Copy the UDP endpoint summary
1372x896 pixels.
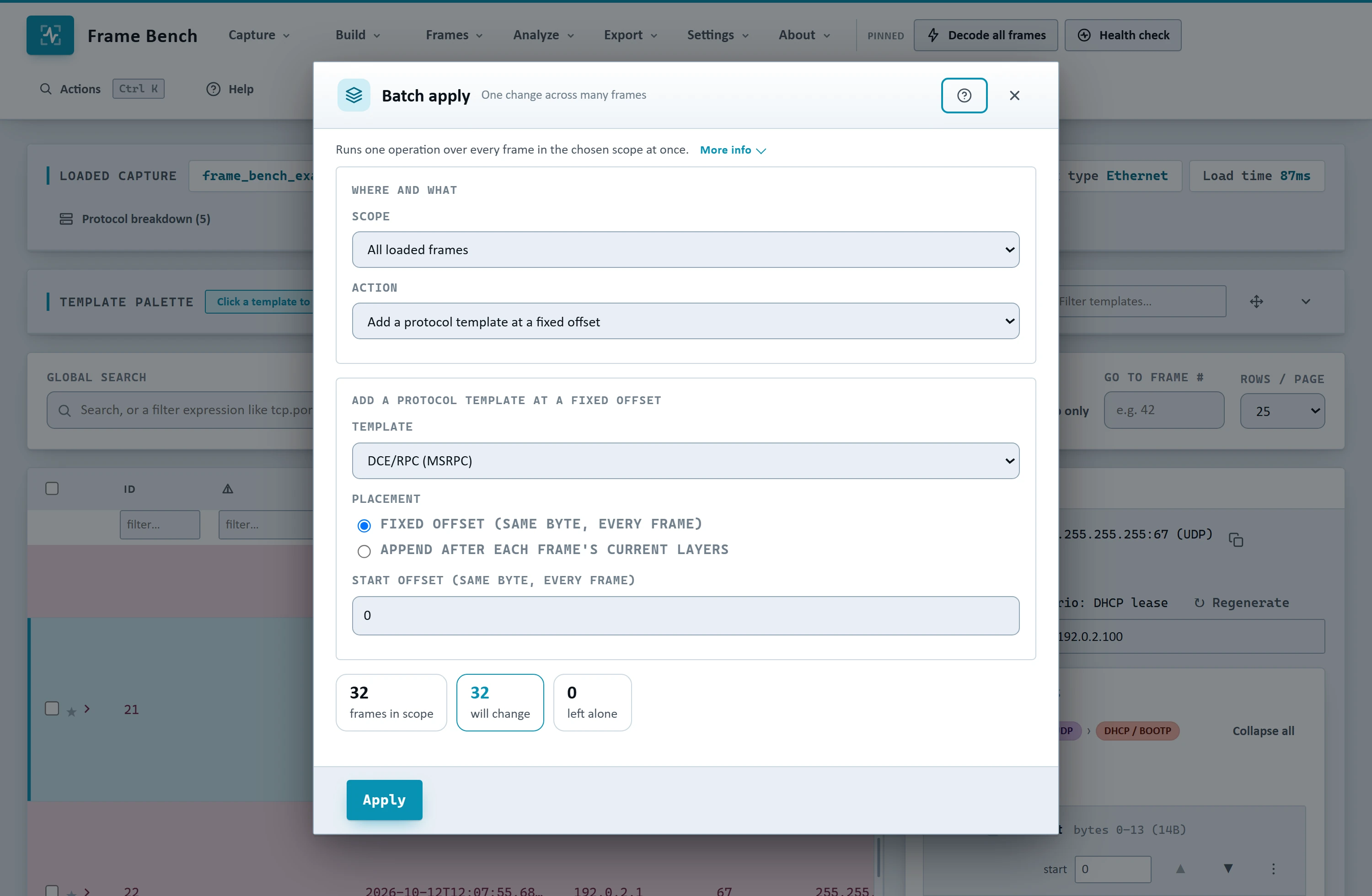tap(1236, 540)
